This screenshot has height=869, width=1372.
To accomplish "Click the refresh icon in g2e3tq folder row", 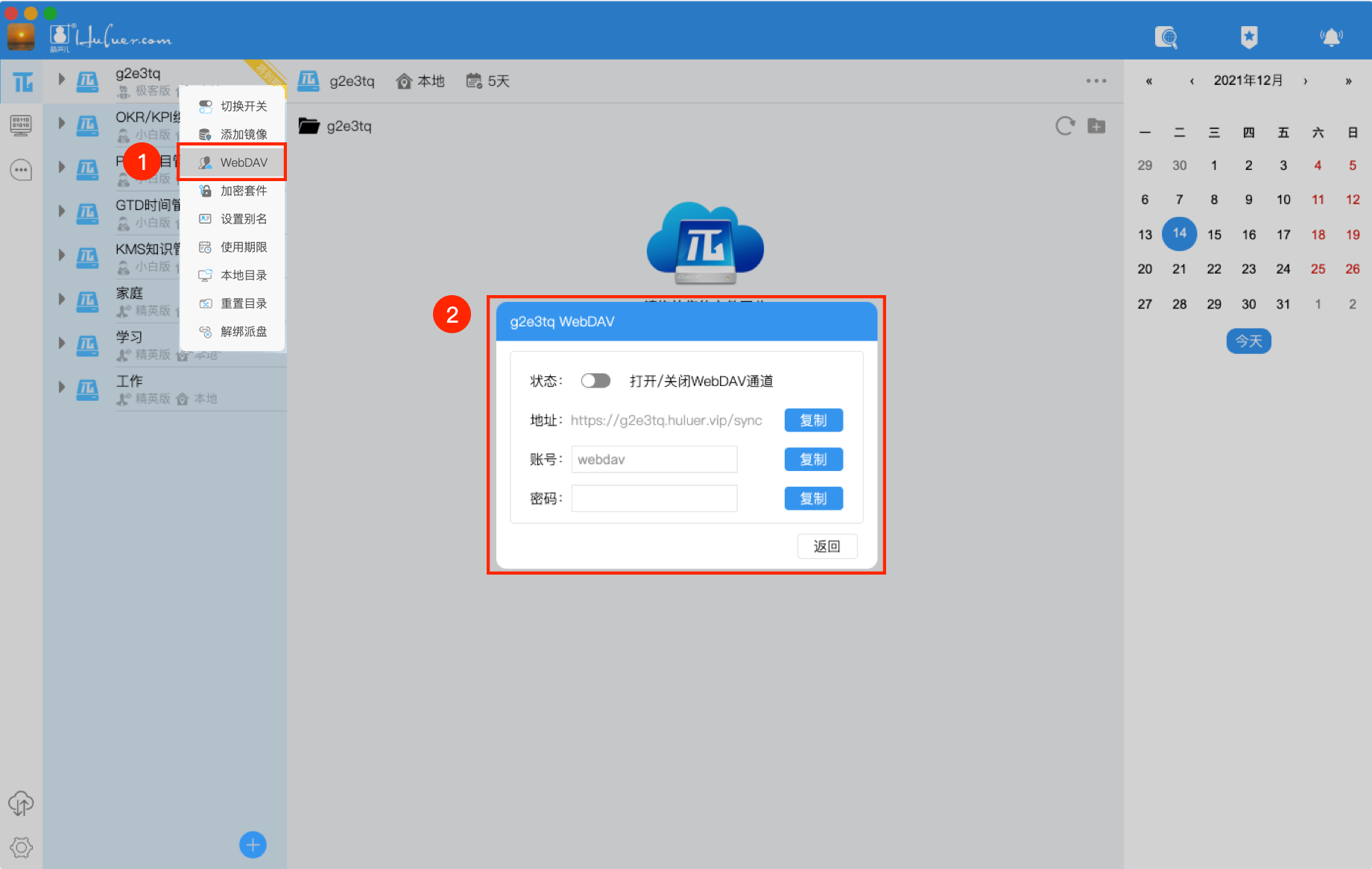I will click(1065, 126).
